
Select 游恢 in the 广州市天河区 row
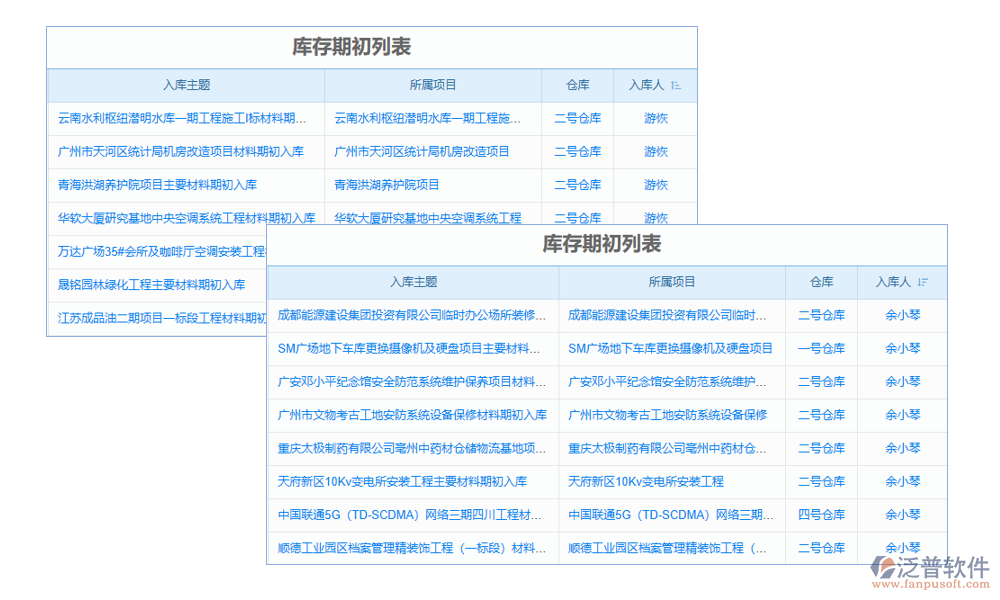click(654, 152)
